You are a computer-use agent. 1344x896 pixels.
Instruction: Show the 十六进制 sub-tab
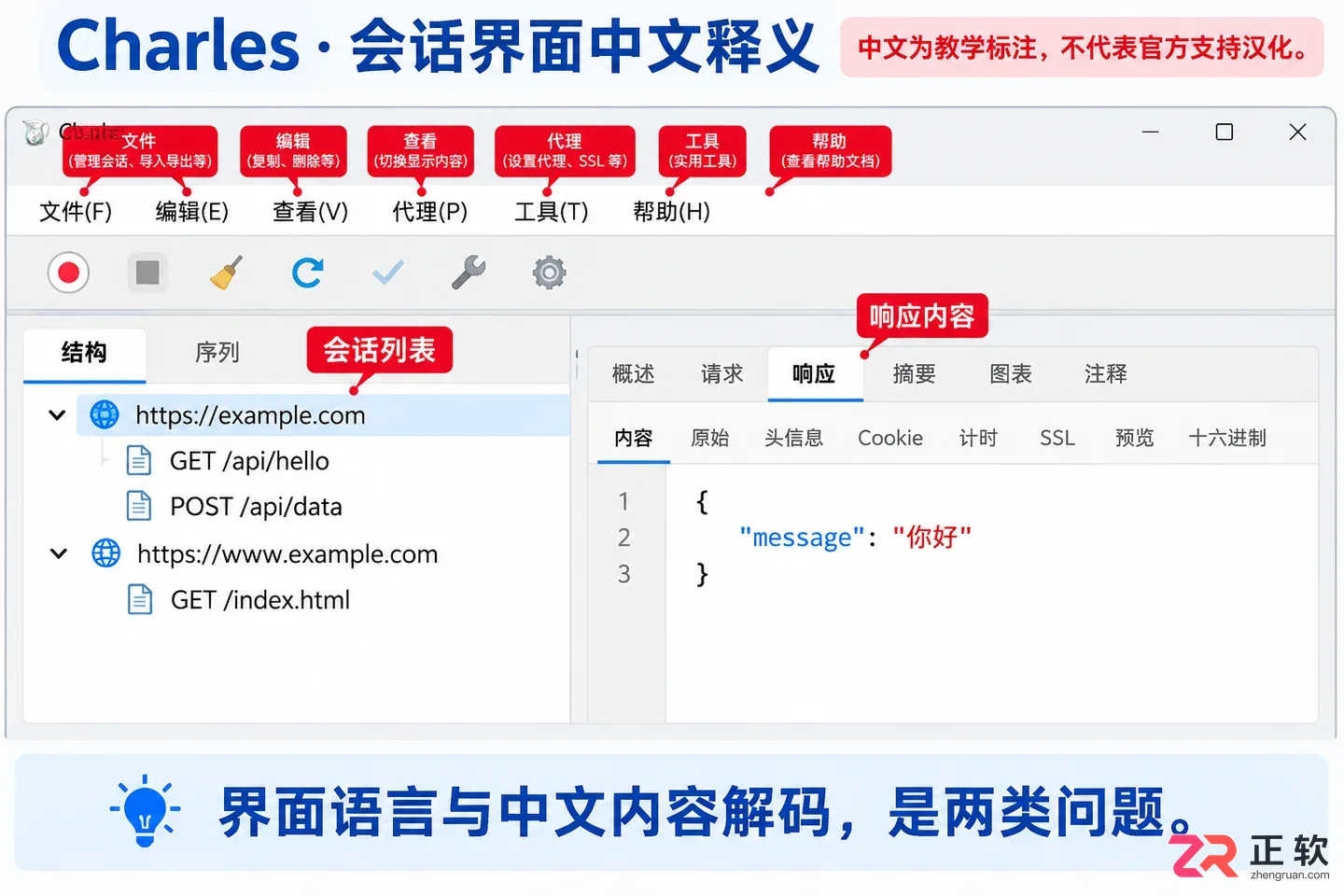tap(1227, 438)
